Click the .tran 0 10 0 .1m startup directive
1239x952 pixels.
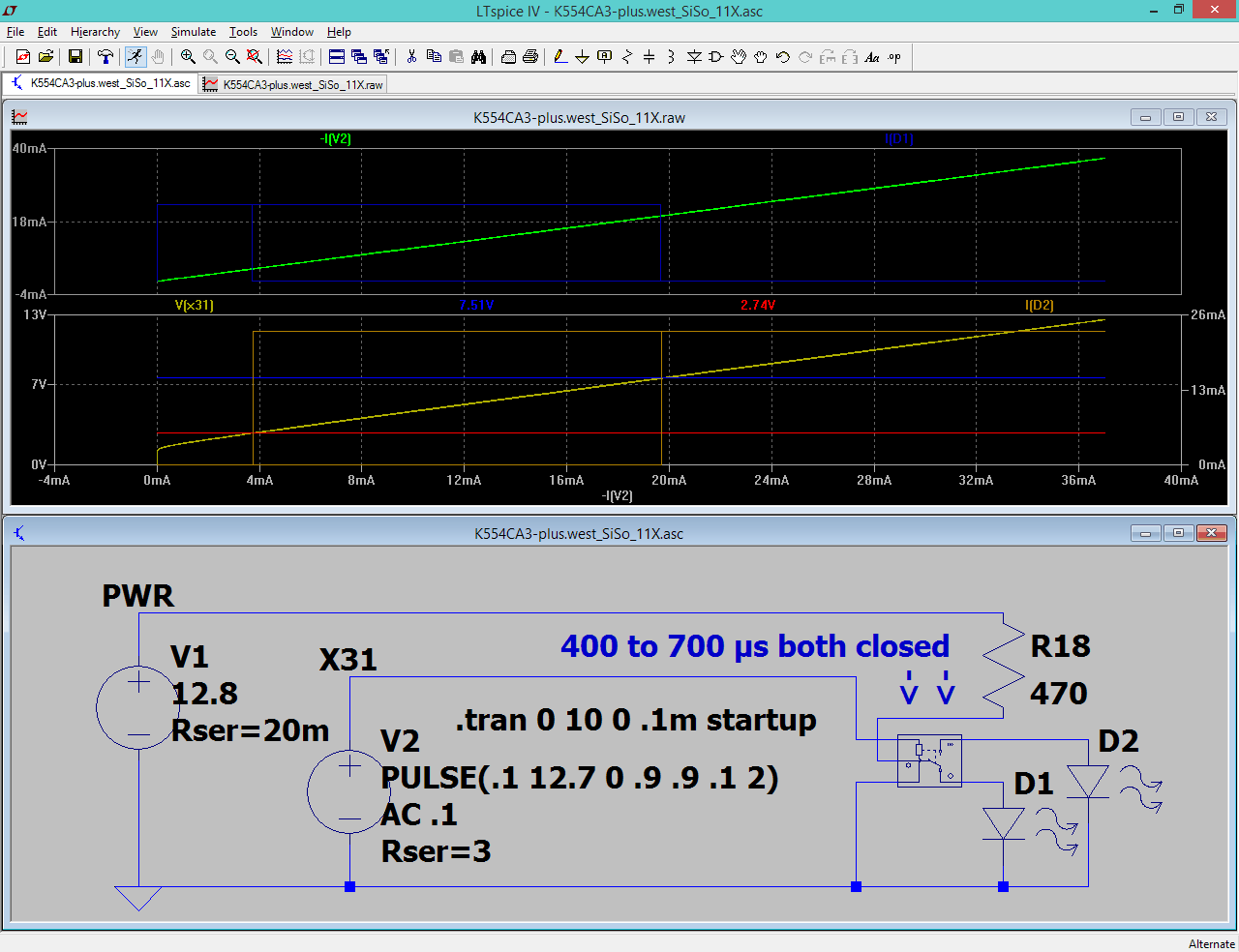tap(636, 720)
